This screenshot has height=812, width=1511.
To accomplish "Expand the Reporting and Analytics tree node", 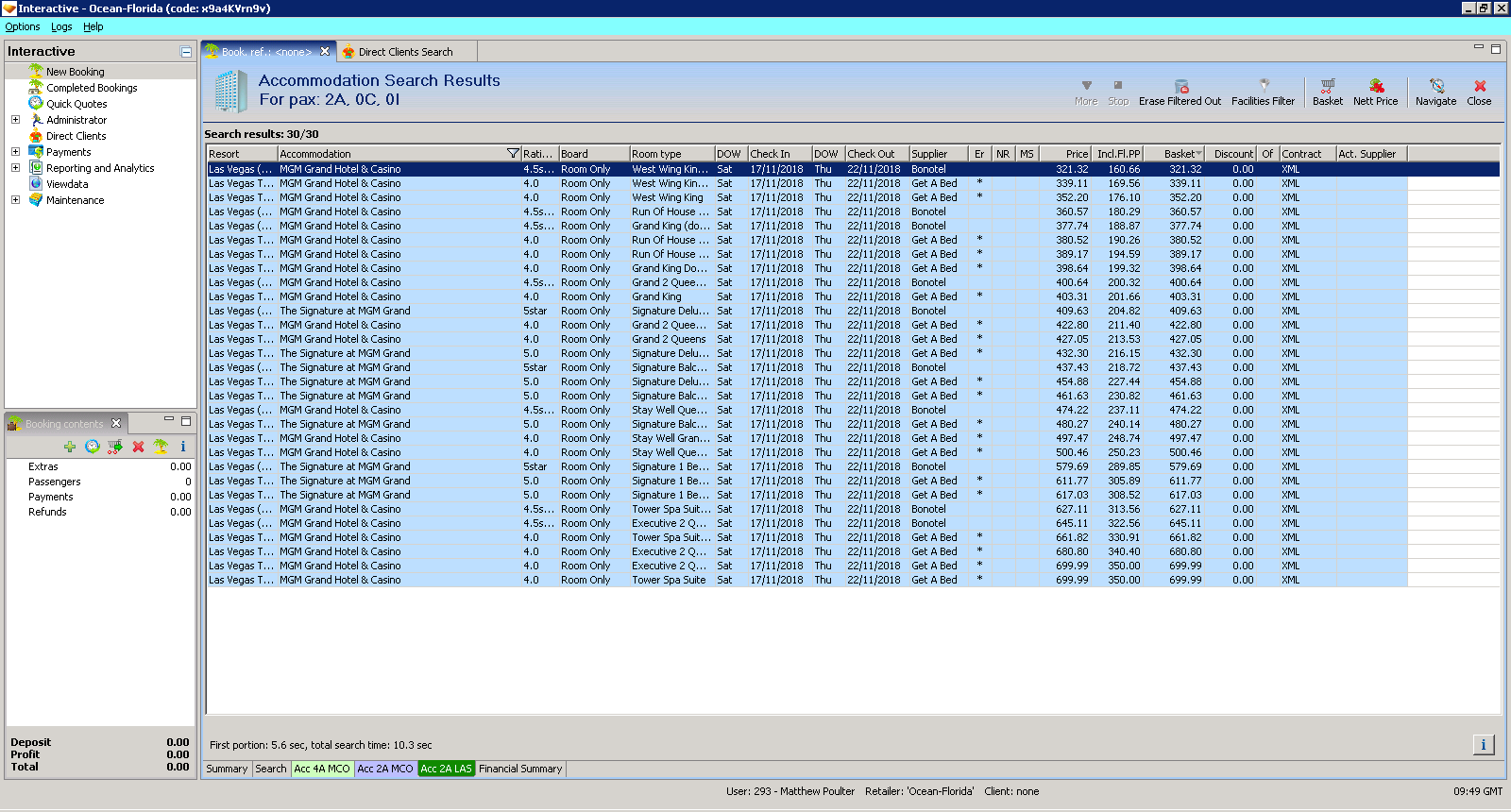I will tap(15, 167).
